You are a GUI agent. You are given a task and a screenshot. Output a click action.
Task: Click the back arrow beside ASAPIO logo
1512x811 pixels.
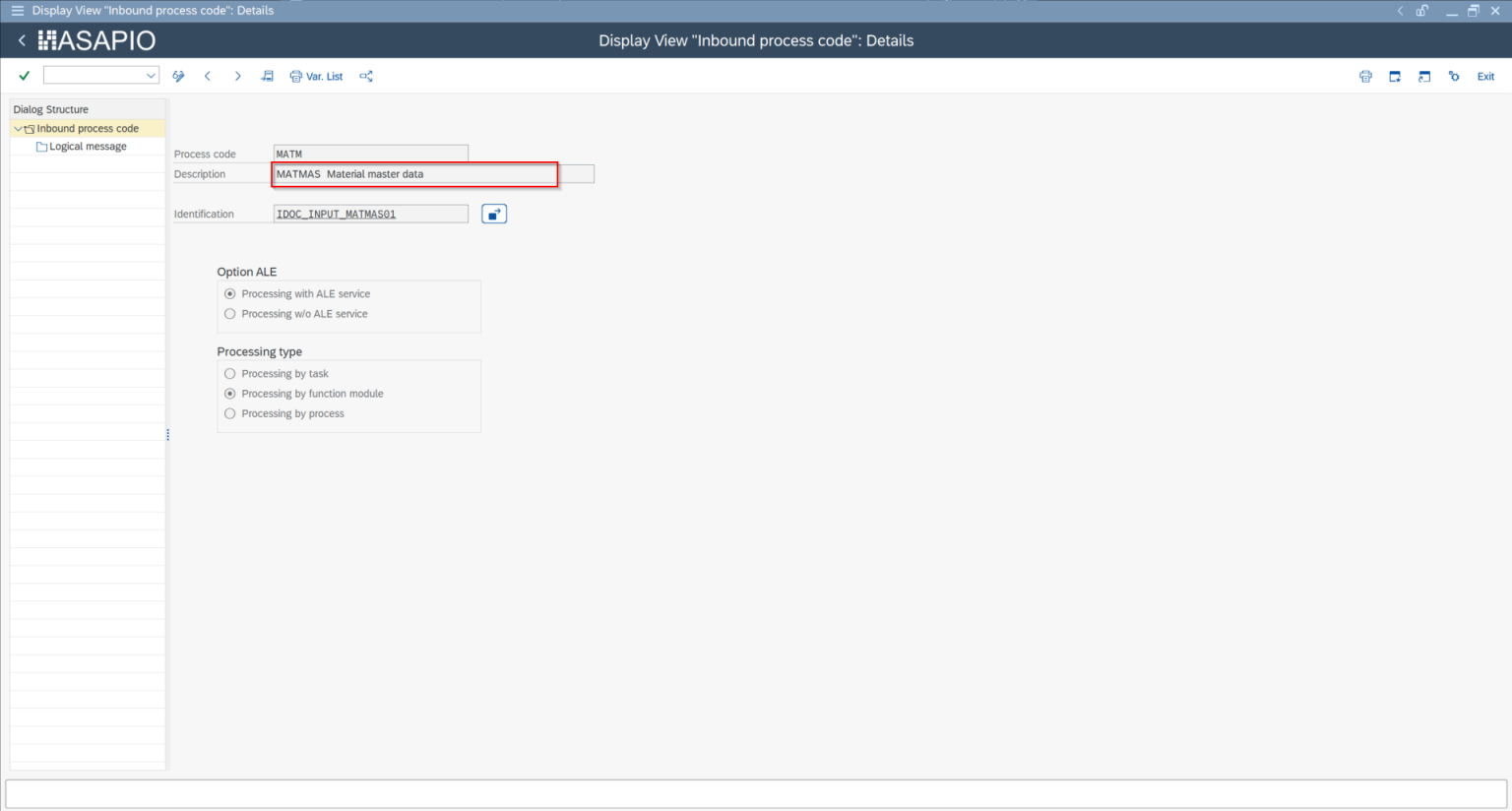click(22, 40)
